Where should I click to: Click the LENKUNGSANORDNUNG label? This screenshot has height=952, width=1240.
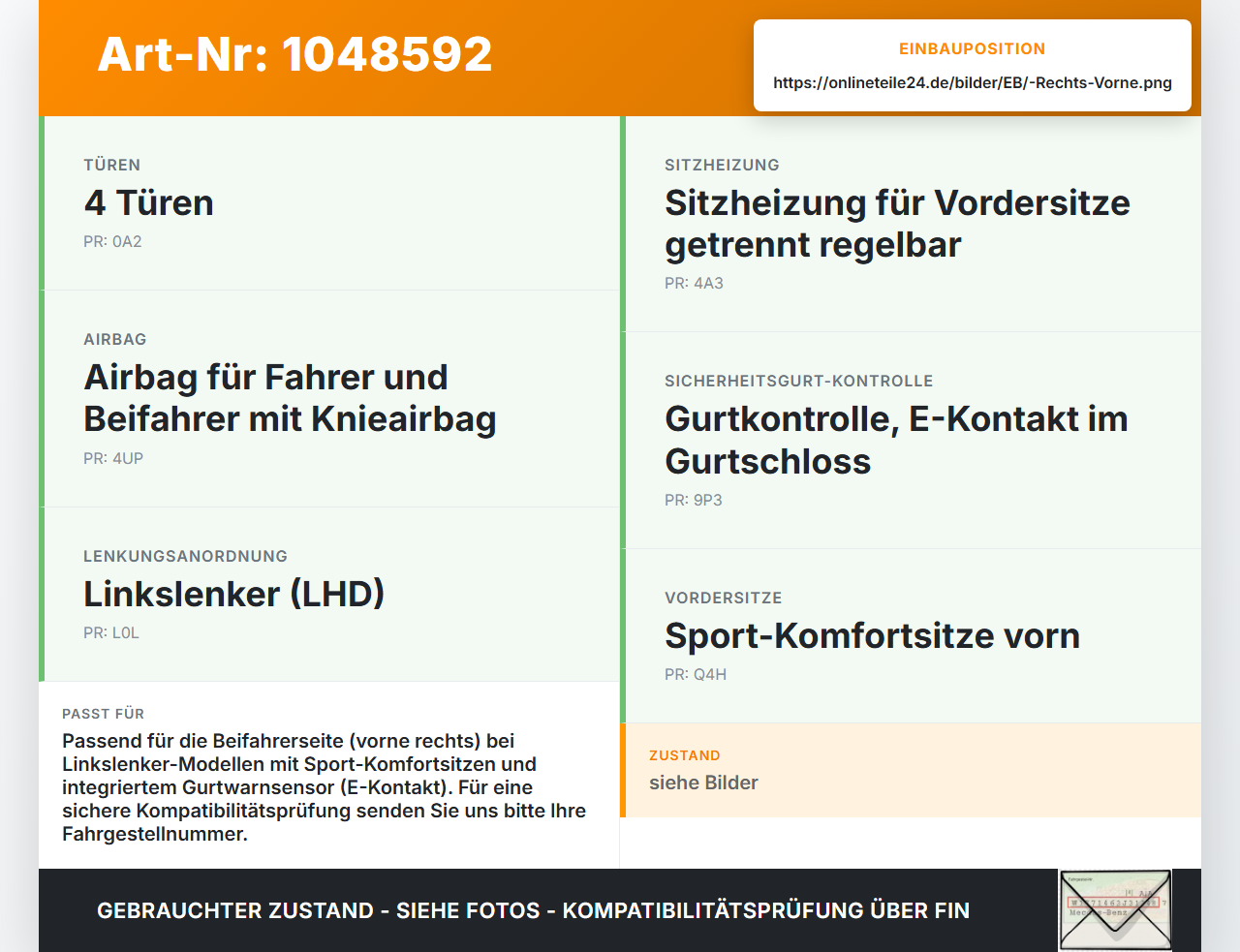pyautogui.click(x=185, y=556)
